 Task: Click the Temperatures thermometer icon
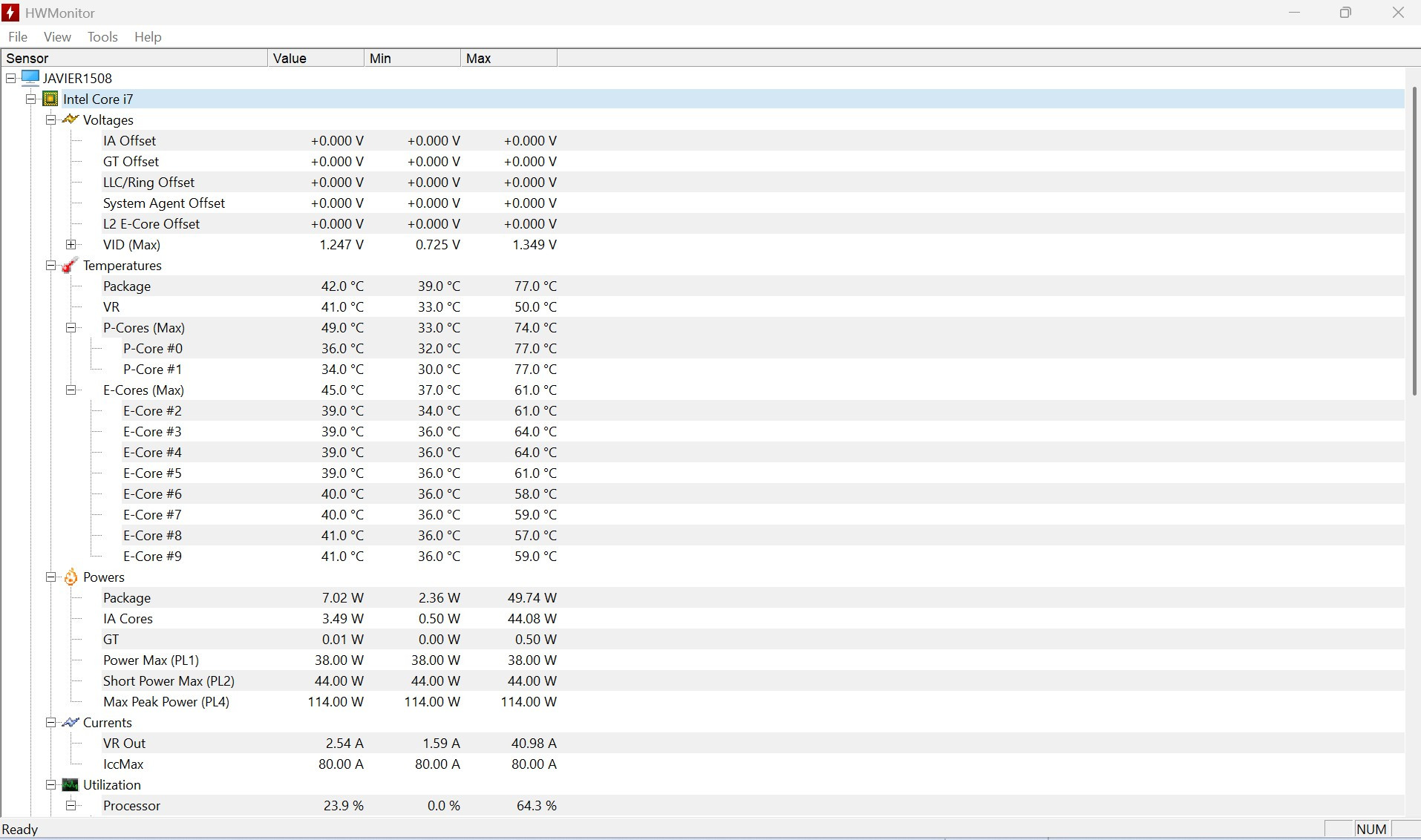71,265
